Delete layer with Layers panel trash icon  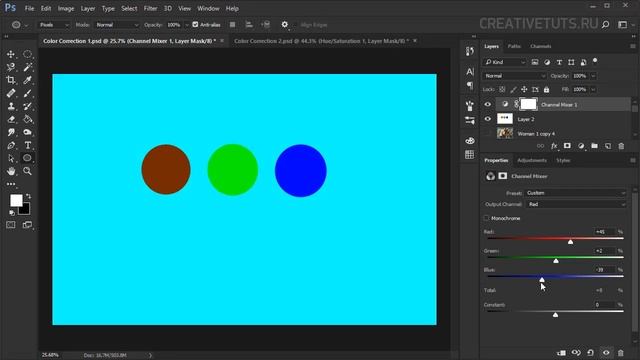click(621, 146)
